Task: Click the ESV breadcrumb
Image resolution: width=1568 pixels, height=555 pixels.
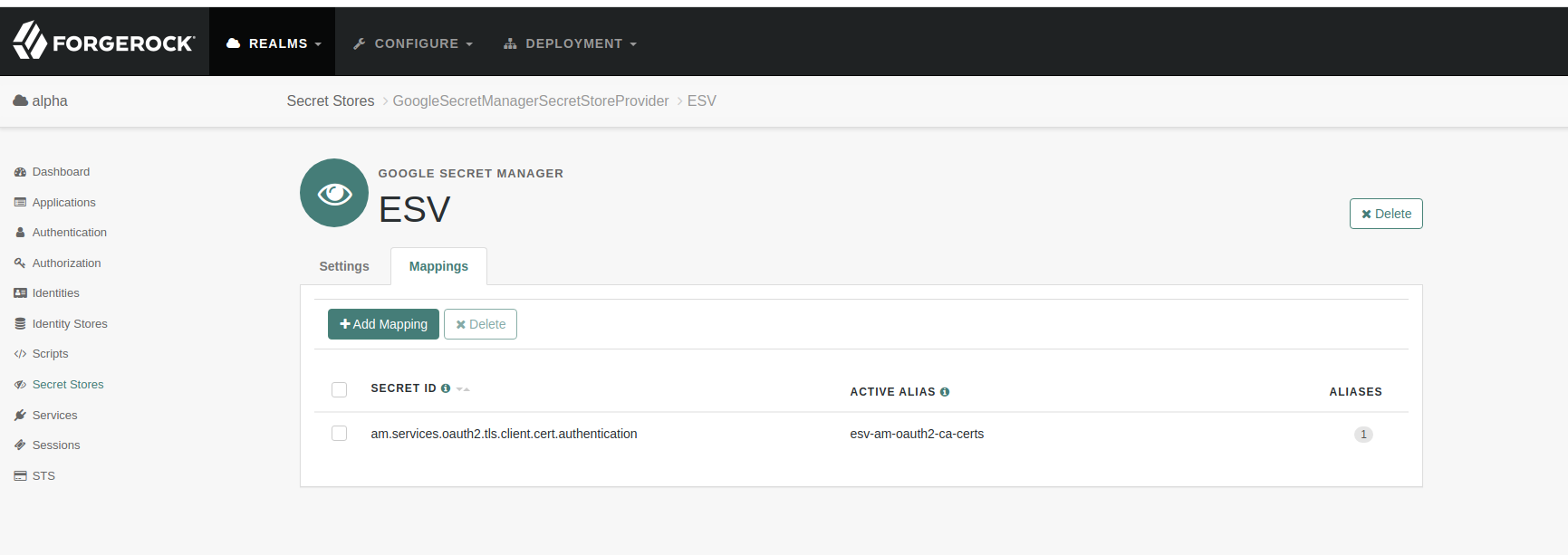Action: (x=702, y=100)
